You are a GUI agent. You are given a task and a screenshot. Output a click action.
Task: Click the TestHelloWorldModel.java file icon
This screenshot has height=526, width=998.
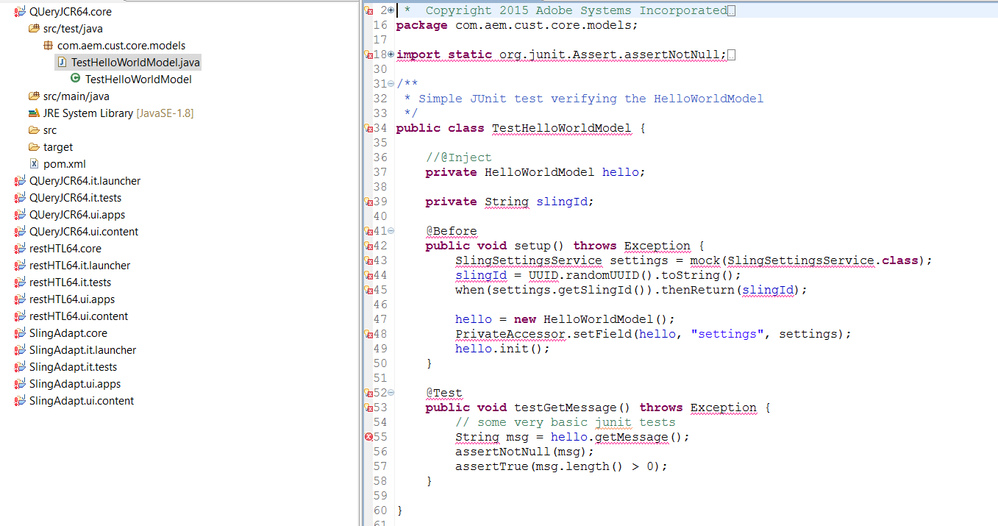click(62, 62)
